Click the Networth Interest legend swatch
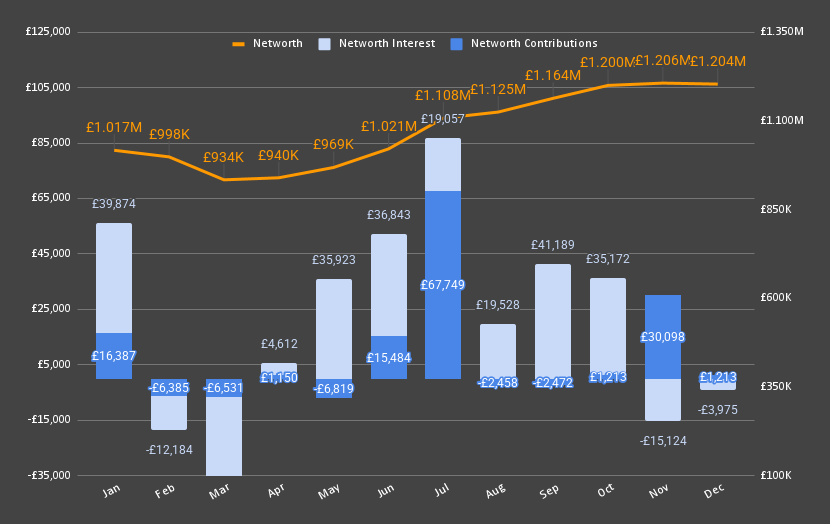The width and height of the screenshot is (830, 524). (324, 44)
